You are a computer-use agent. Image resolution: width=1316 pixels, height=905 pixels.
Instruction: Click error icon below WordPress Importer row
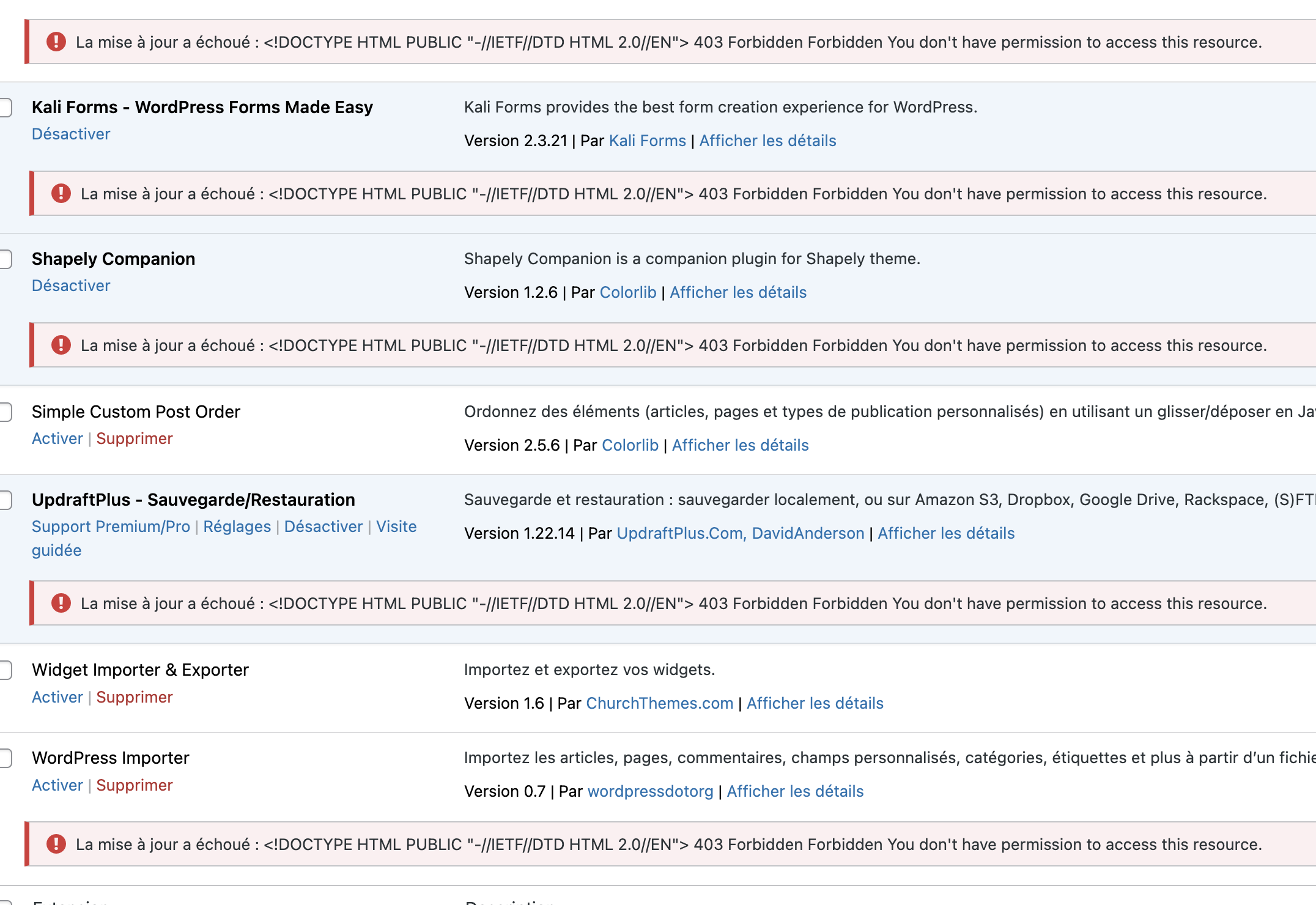point(56,844)
